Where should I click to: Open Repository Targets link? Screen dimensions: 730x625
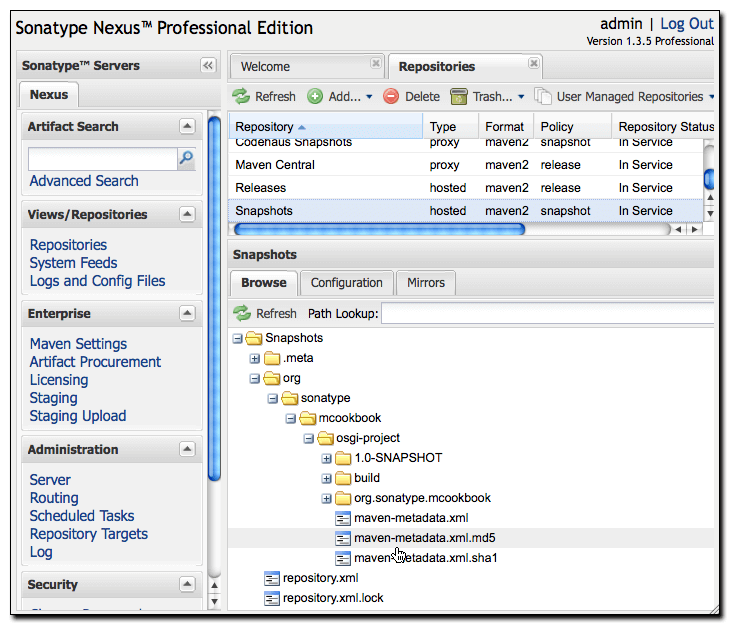click(89, 534)
